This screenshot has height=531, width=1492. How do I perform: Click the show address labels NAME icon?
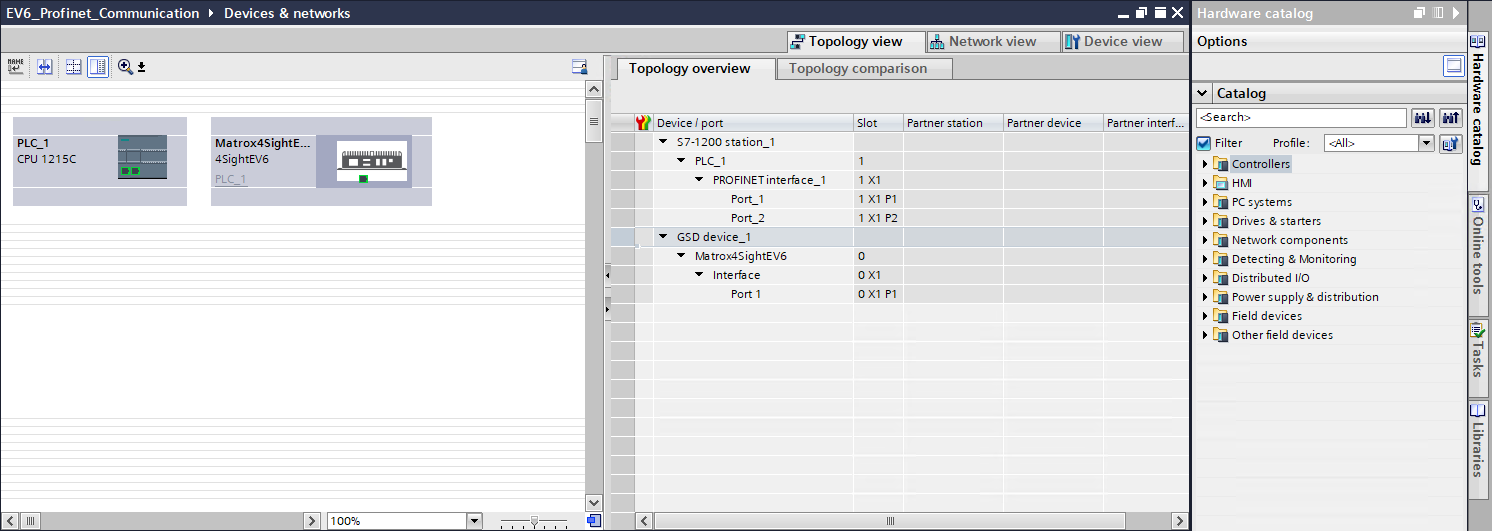(x=15, y=67)
